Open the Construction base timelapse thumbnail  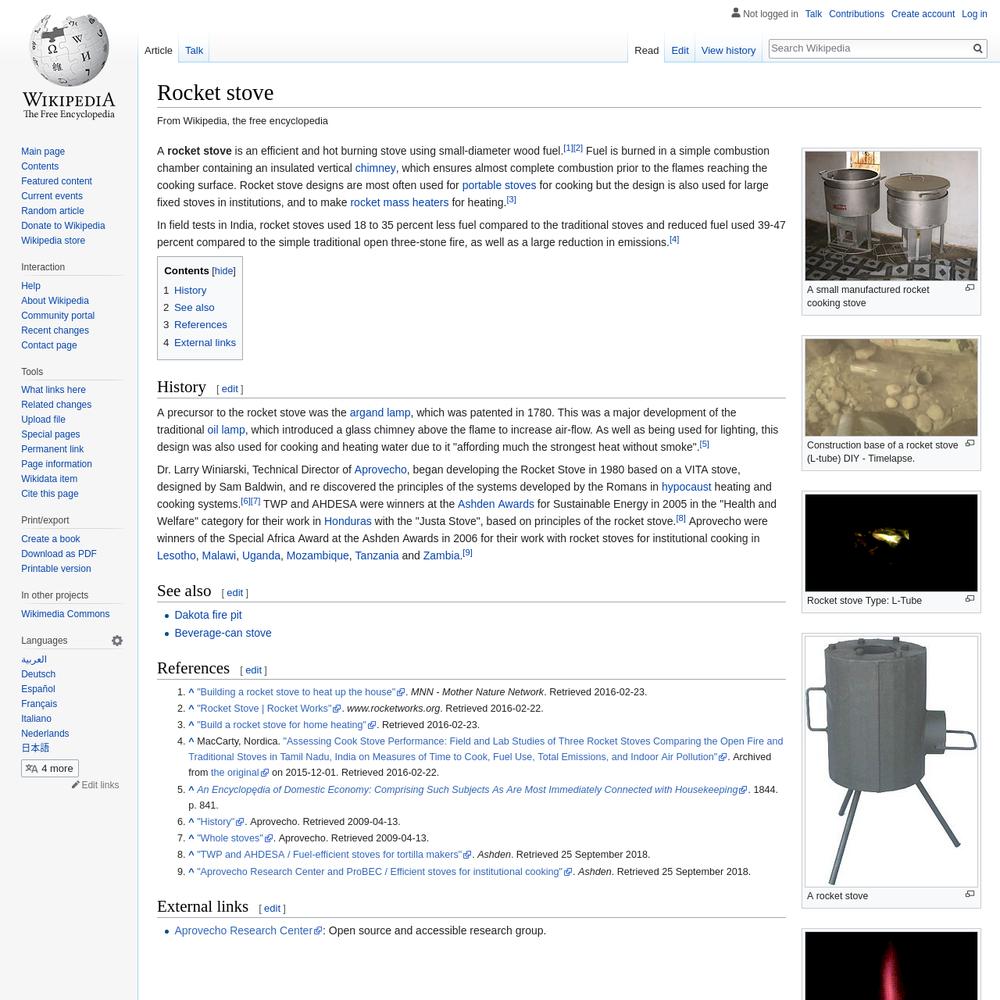891,387
